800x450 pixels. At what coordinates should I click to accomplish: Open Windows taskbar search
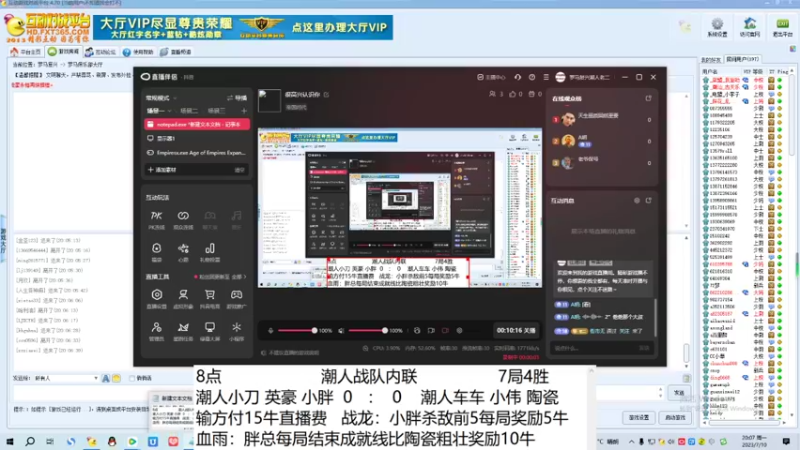pos(30,441)
